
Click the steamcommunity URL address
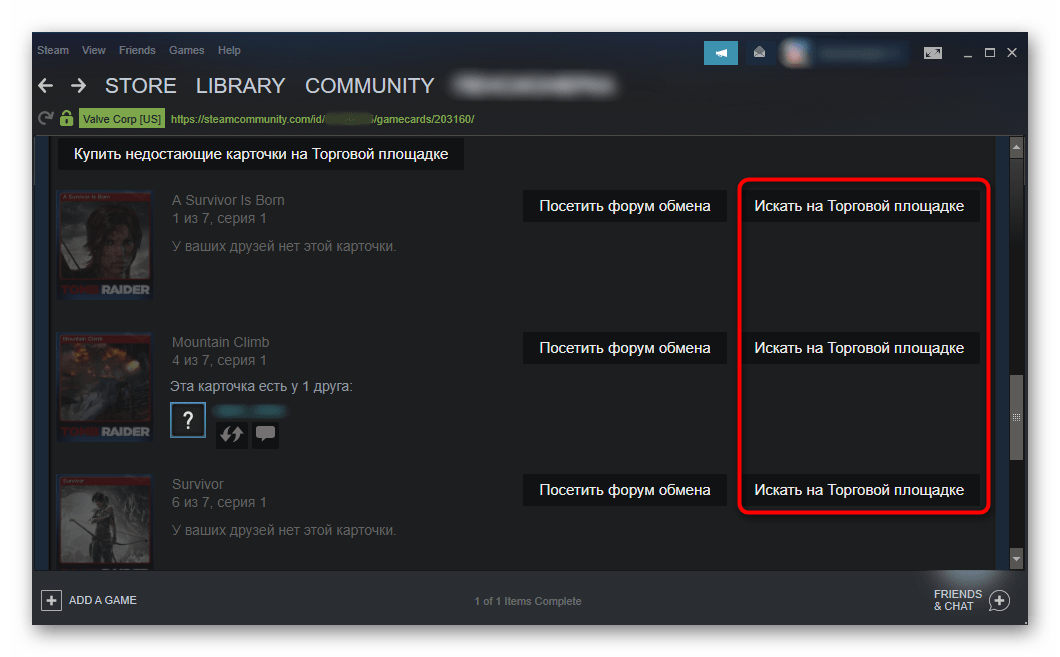(322, 119)
